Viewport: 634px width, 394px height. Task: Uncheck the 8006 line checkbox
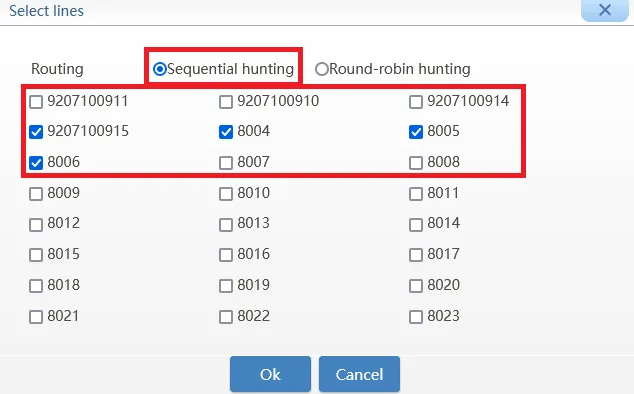coord(36,163)
